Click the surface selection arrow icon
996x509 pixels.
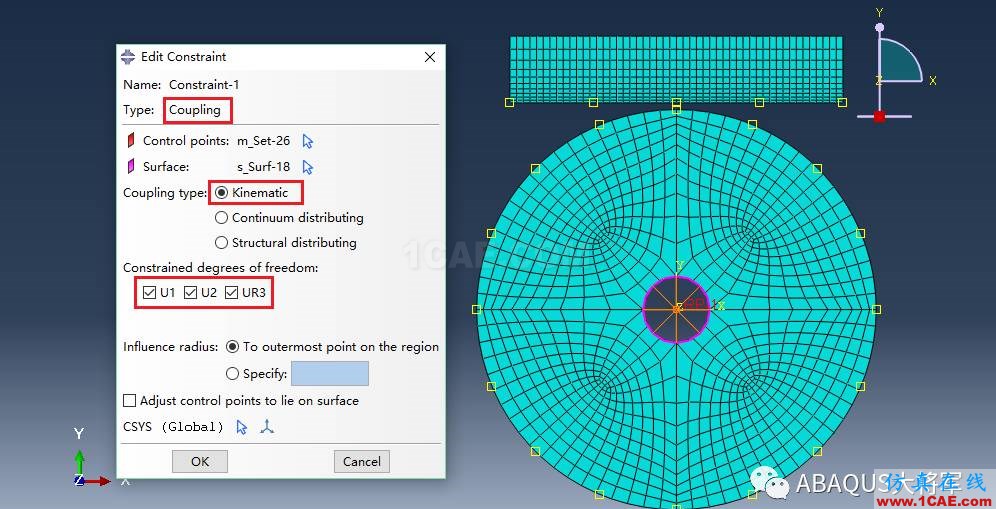[x=308, y=167]
